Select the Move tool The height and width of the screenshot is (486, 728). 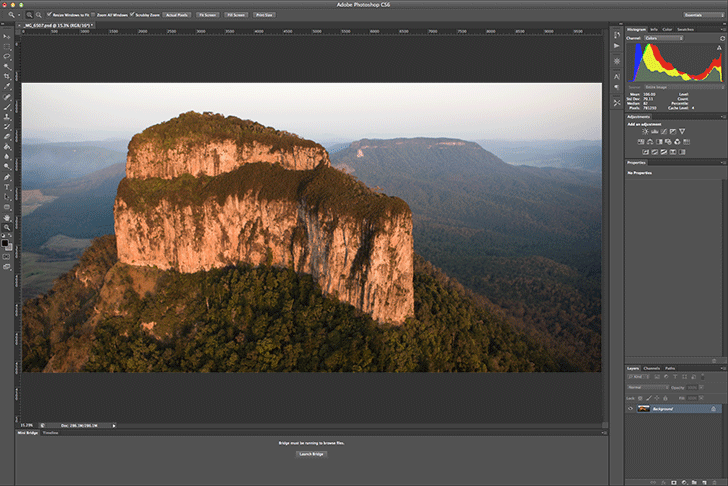tap(7, 35)
